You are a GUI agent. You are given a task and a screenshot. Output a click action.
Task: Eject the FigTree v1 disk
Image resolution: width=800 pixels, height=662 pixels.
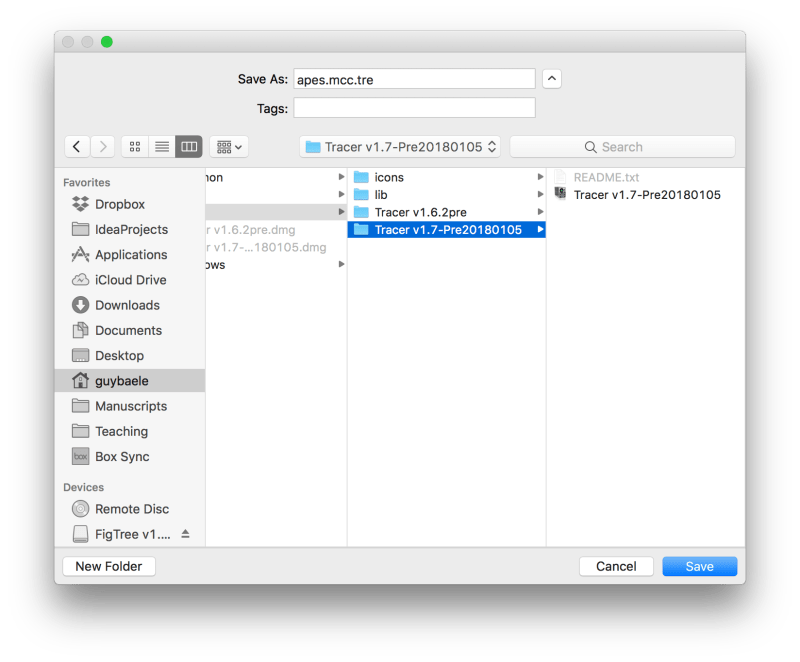pos(186,534)
